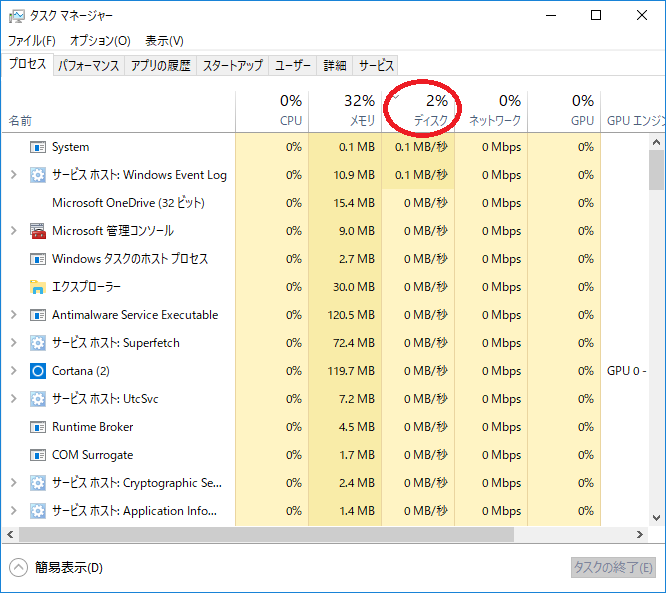Open the オプション(O) menu
This screenshot has height=593, width=666.
(x=100, y=41)
